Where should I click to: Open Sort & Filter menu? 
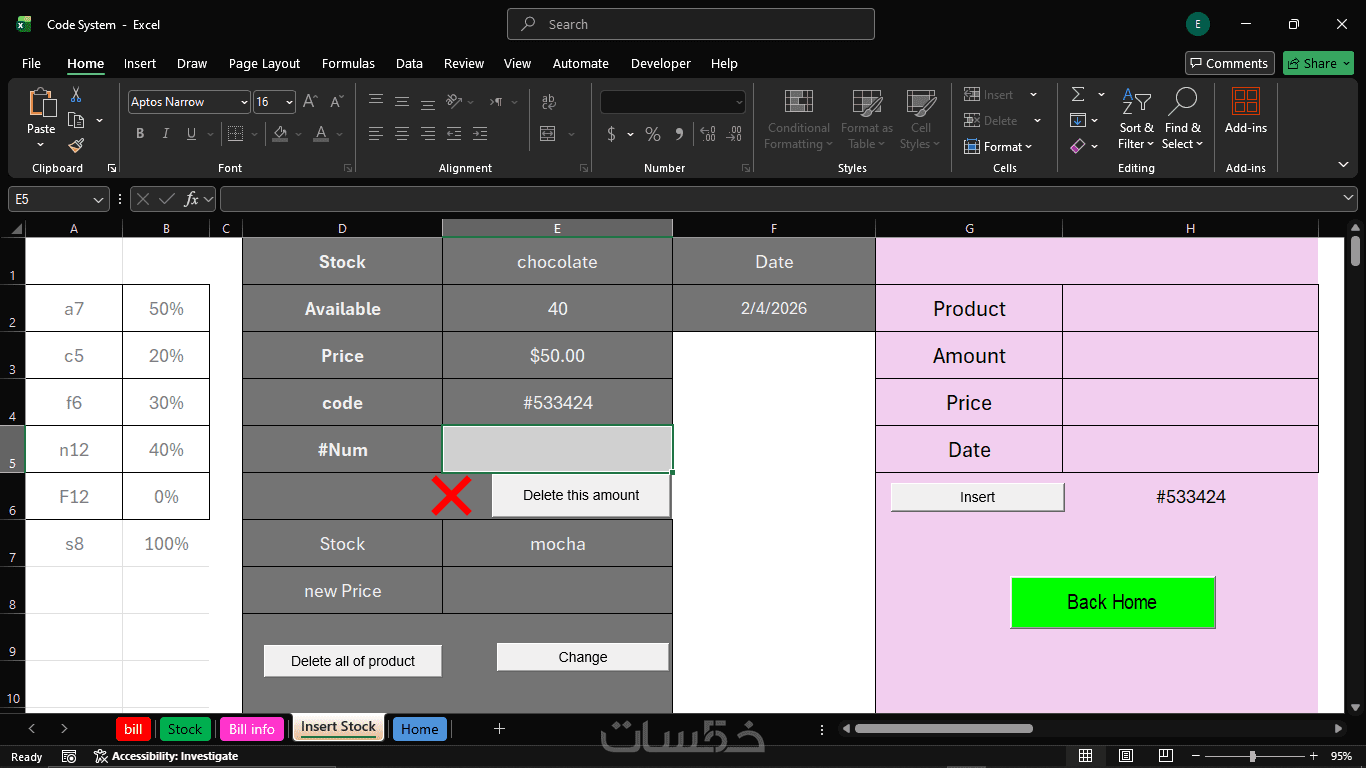[x=1136, y=119]
